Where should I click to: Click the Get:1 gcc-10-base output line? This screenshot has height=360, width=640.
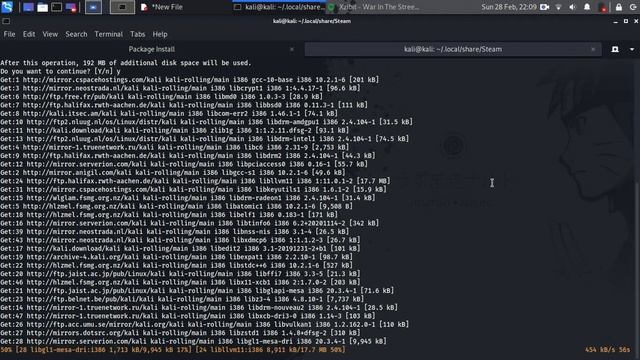pos(189,80)
